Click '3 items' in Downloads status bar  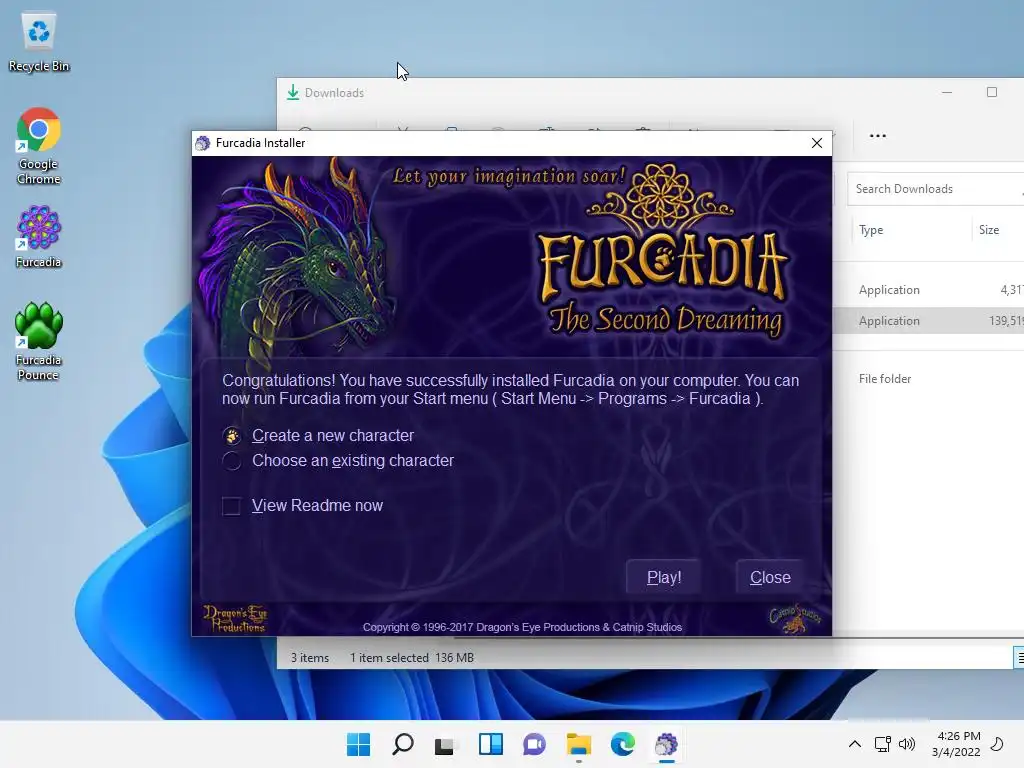coord(310,658)
